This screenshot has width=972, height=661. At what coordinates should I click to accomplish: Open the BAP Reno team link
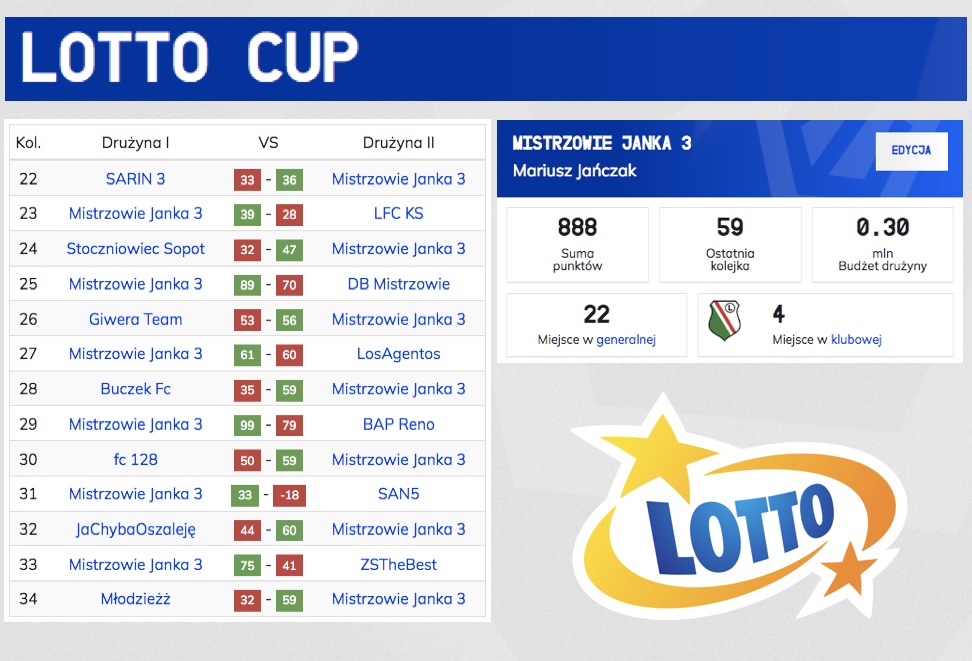399,424
